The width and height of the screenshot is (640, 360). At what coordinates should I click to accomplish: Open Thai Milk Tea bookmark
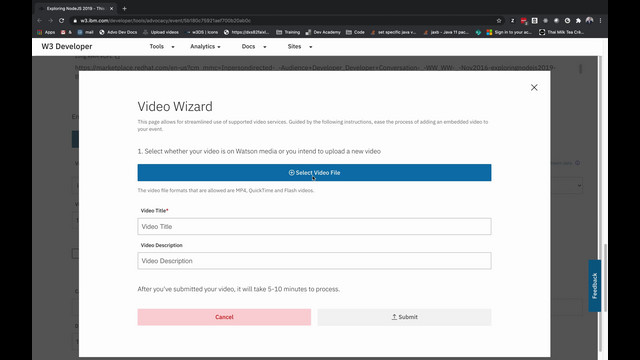562,32
